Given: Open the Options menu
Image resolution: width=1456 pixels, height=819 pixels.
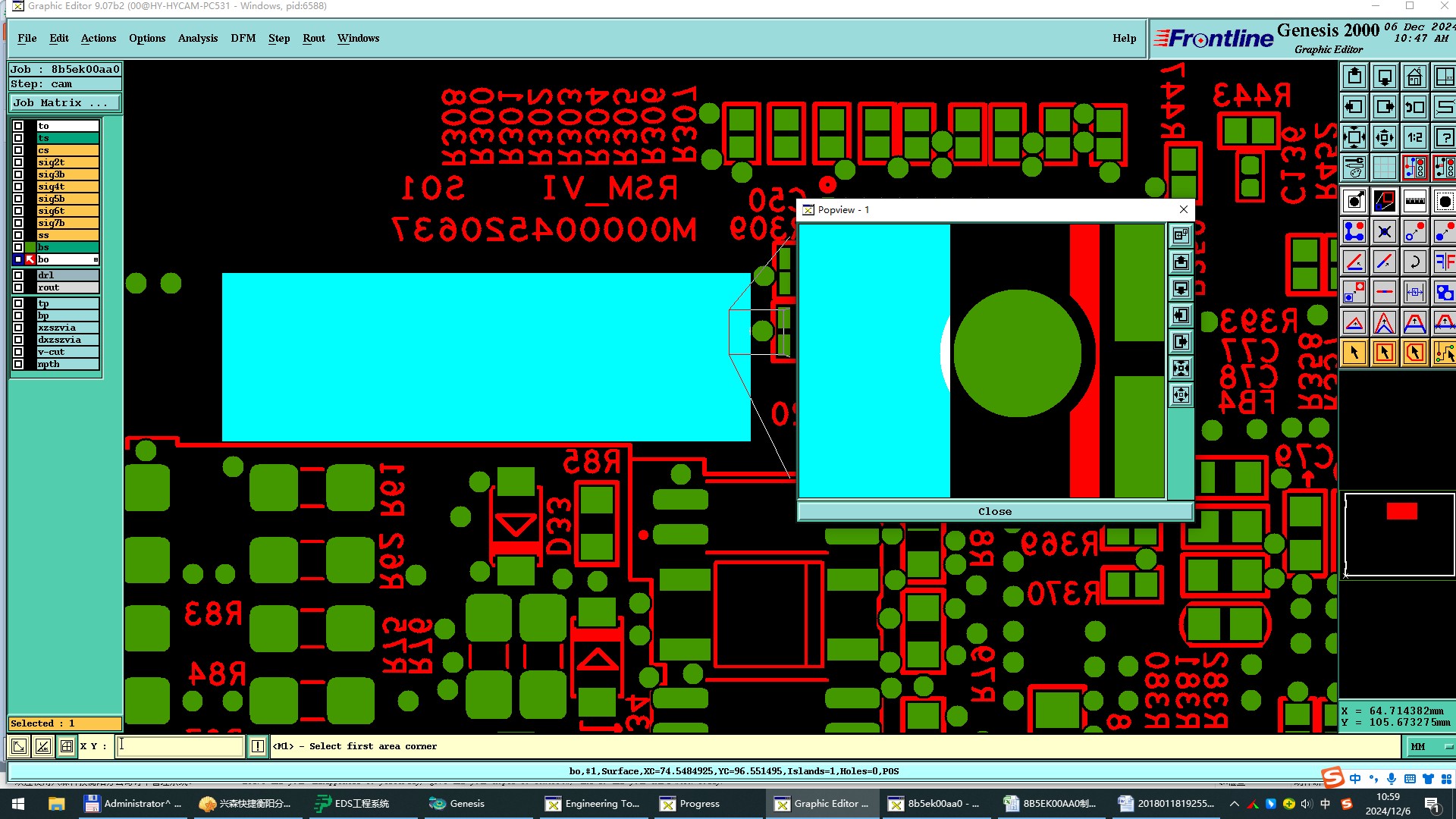Looking at the screenshot, I should (x=147, y=38).
